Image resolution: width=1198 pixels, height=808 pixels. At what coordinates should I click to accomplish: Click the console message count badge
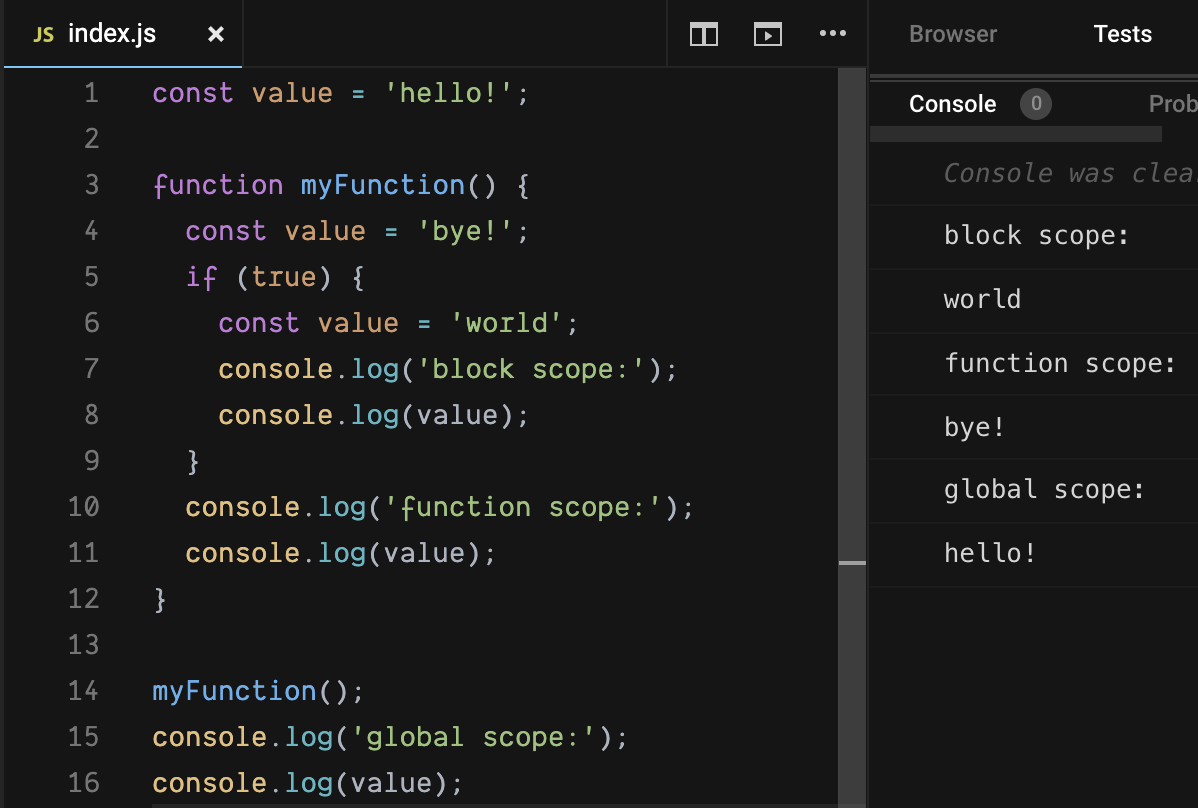1035,104
